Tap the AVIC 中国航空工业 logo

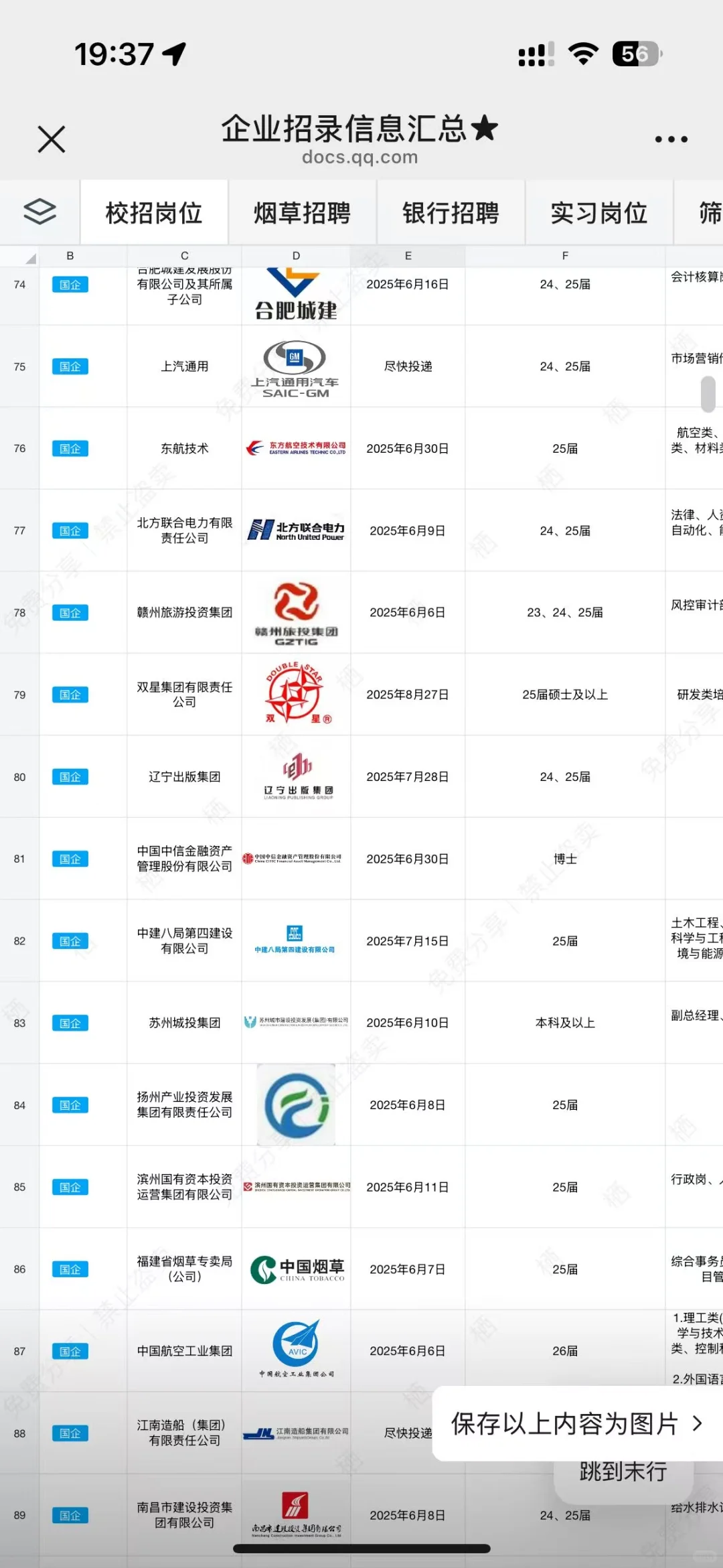point(296,1349)
